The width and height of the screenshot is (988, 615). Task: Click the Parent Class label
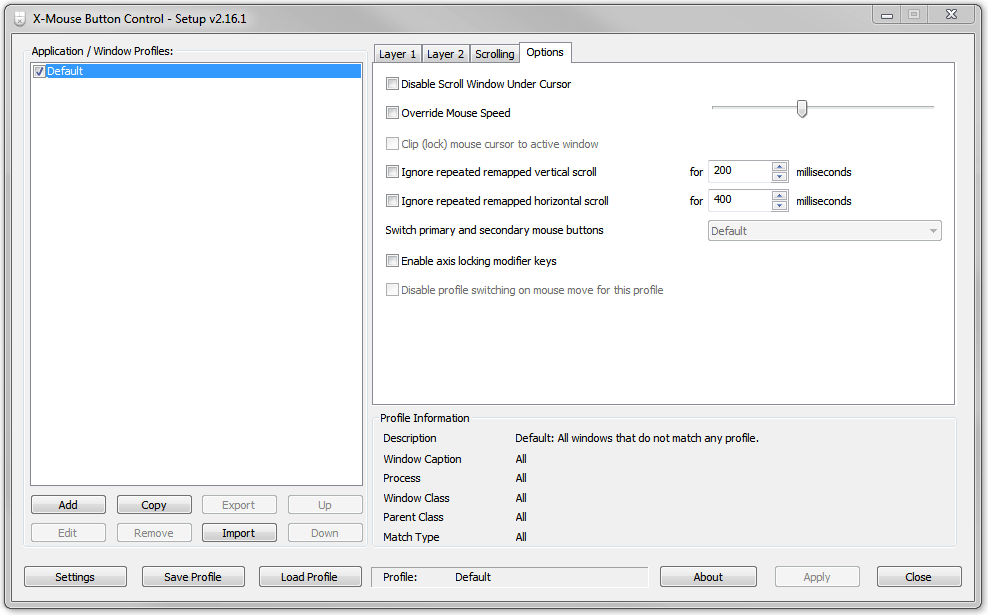tap(413, 517)
